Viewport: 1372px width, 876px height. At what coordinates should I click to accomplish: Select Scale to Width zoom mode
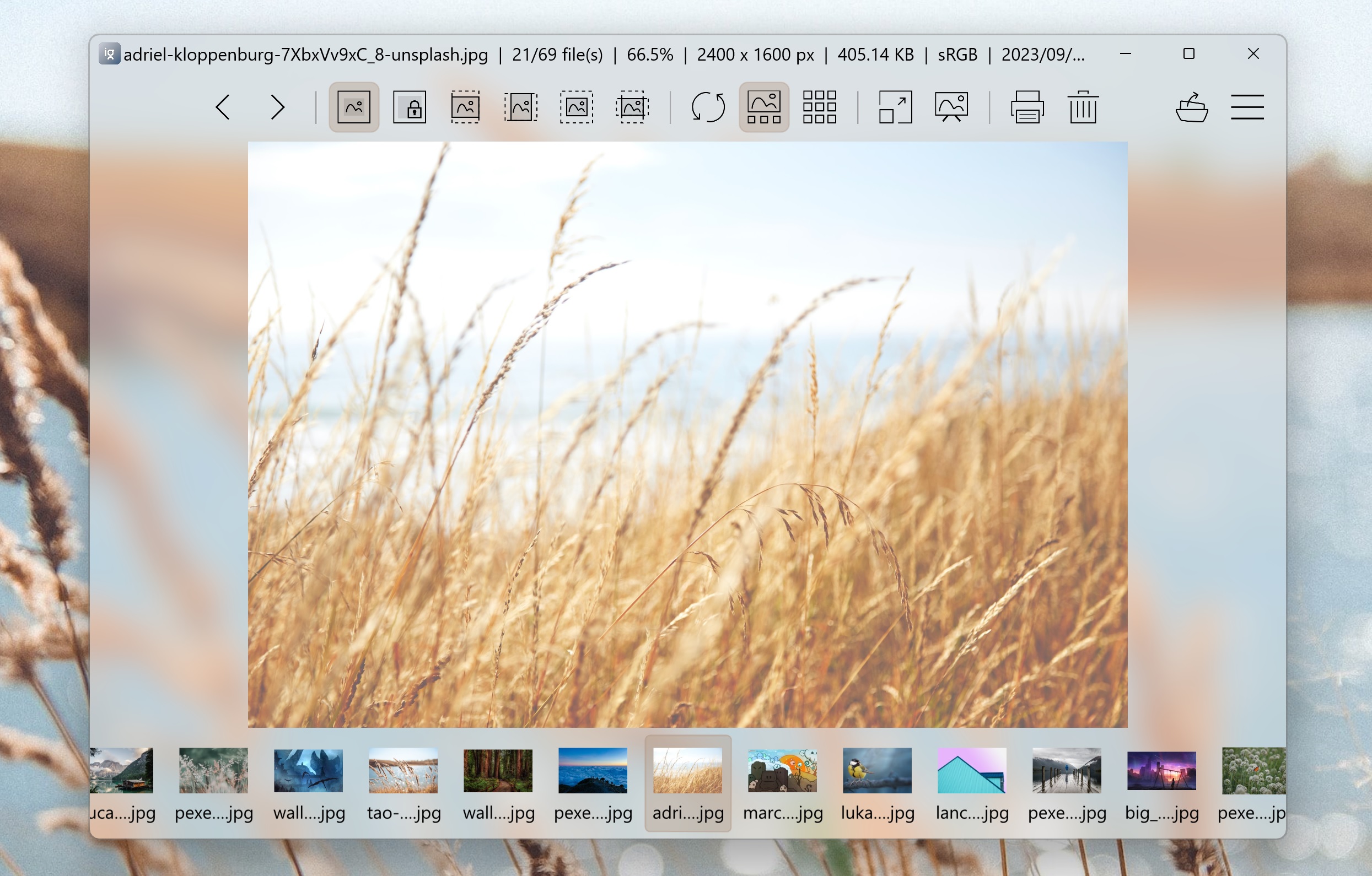pyautogui.click(x=465, y=107)
